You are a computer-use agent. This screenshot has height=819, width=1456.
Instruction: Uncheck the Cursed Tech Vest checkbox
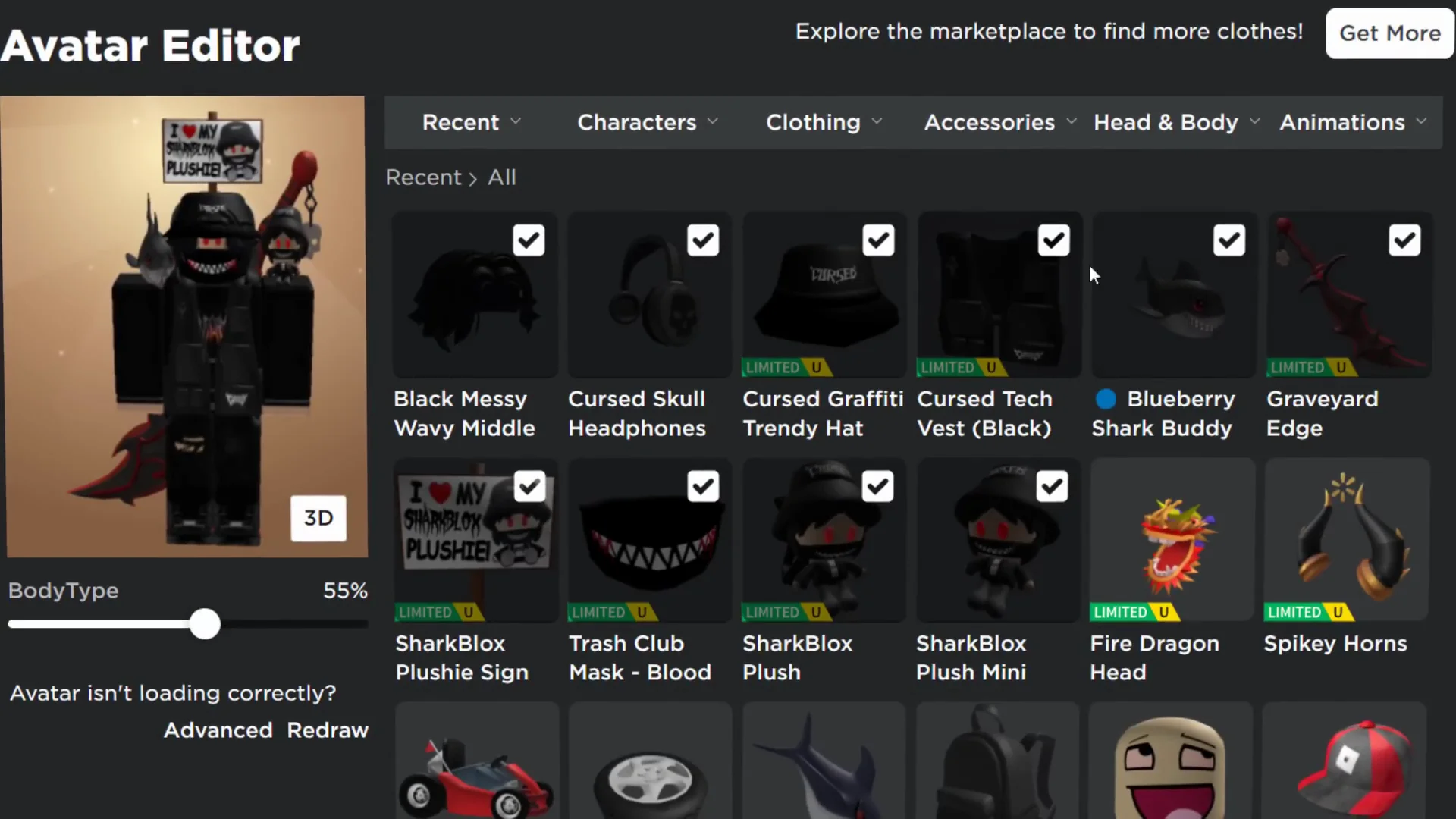point(1054,240)
